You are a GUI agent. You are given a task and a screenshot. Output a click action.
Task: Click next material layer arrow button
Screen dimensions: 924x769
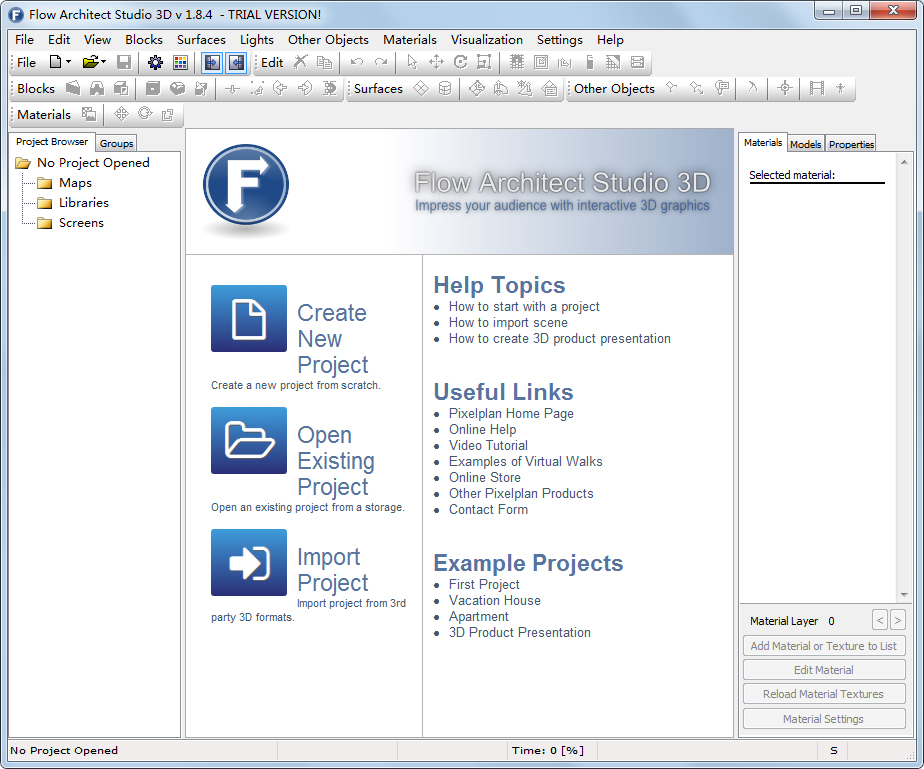897,620
